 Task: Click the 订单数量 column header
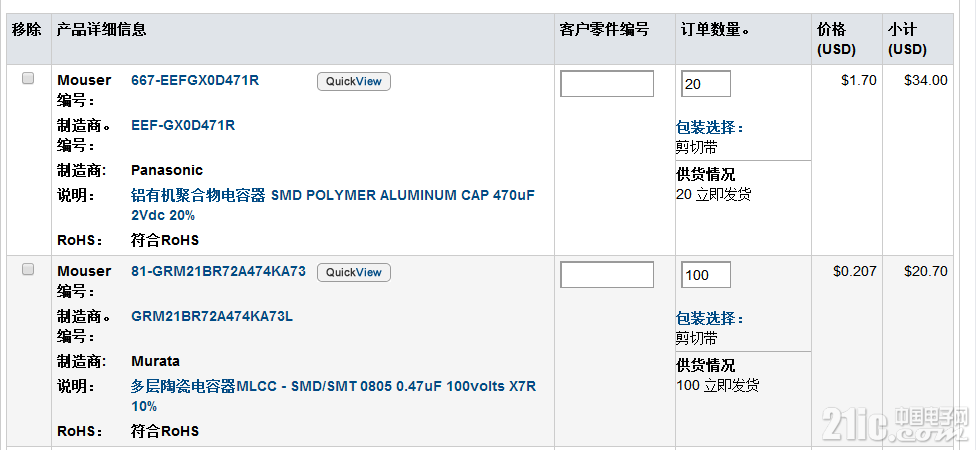(x=714, y=29)
